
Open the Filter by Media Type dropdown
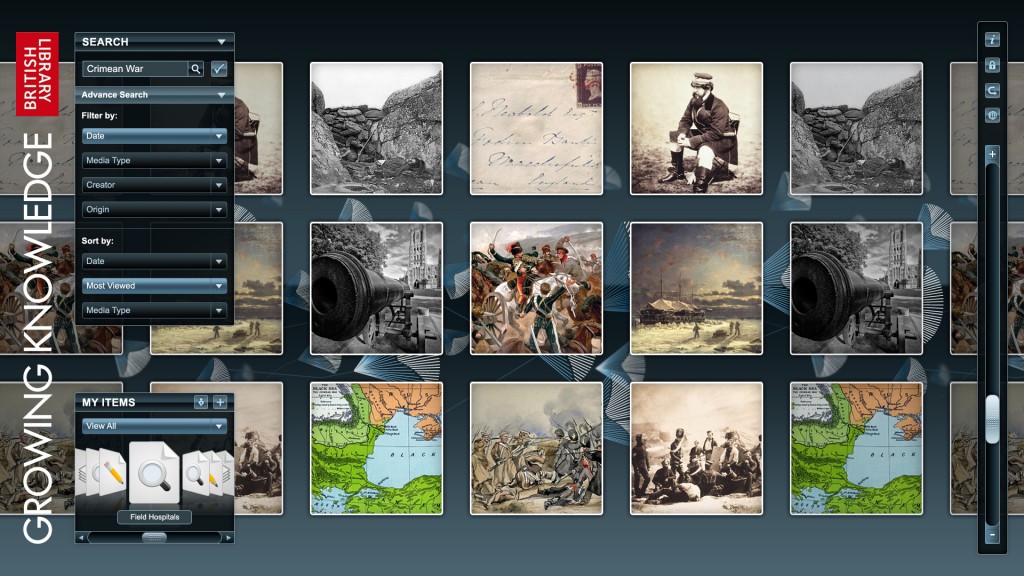[154, 161]
